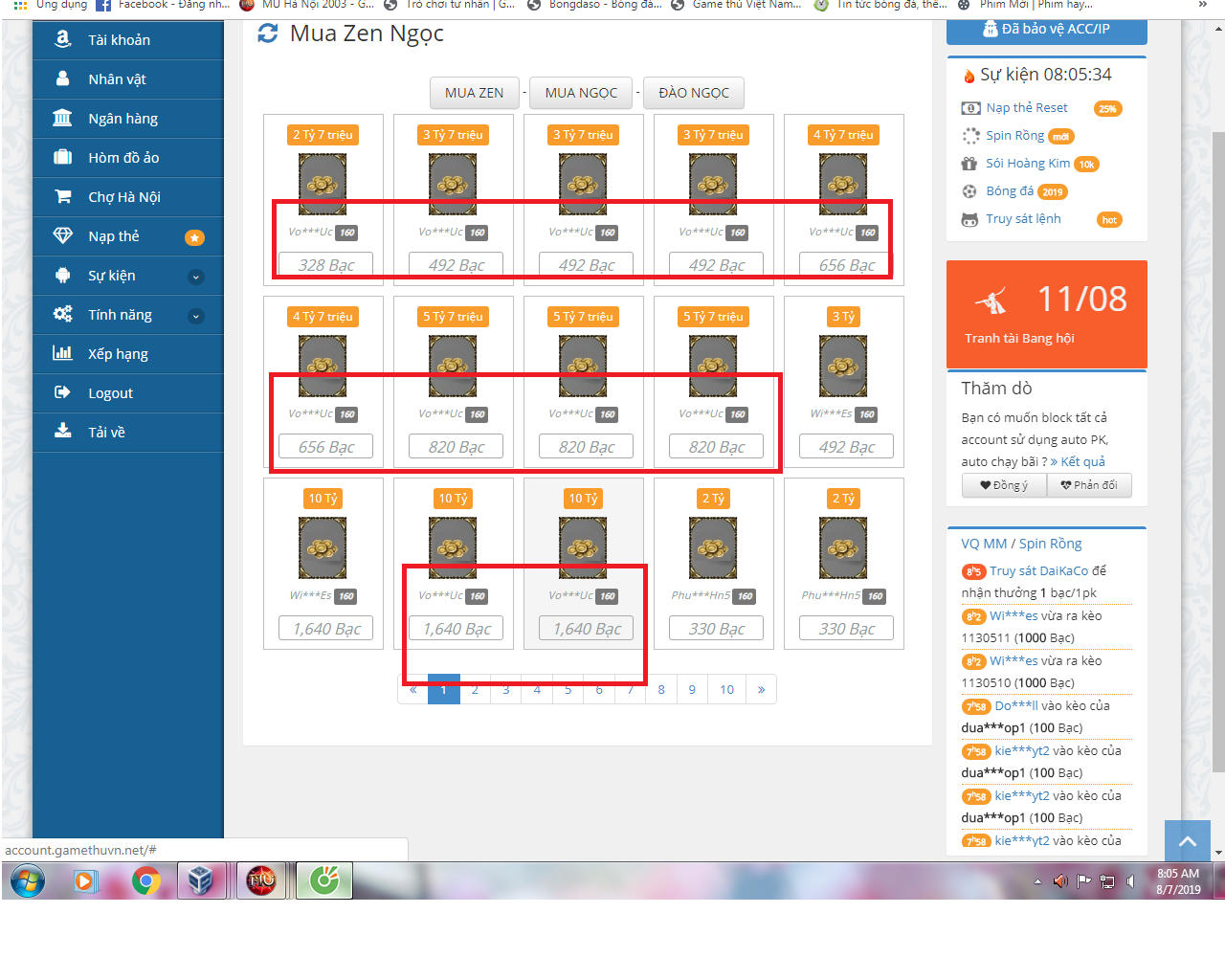1225x980 pixels.
Task: Click the Tải về download icon
Action: pyautogui.click(x=63, y=433)
